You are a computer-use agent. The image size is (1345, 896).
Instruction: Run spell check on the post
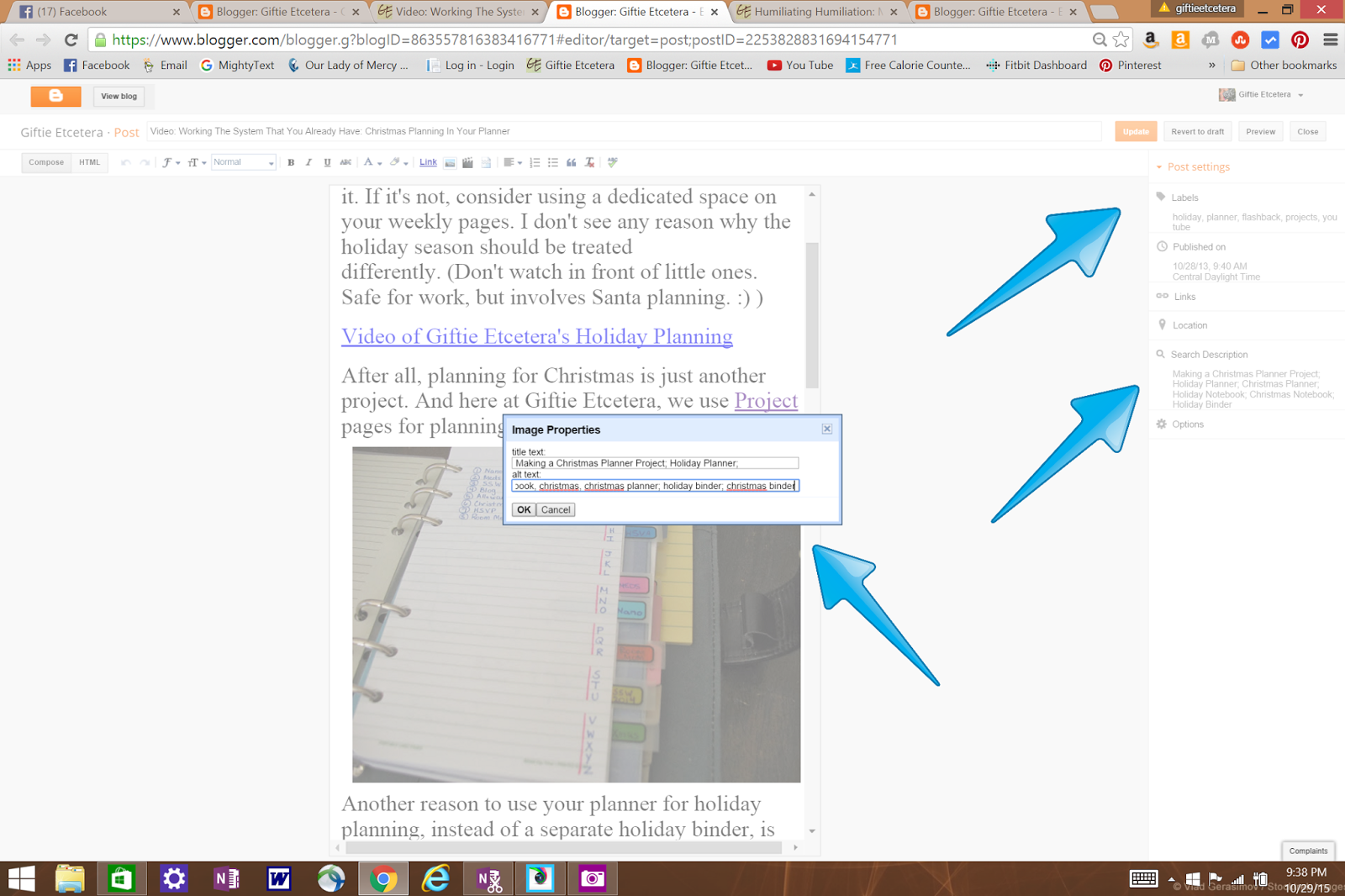[x=613, y=162]
